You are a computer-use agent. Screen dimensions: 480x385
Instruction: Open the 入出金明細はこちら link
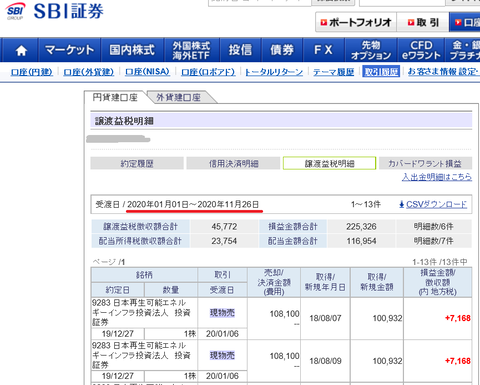[437, 177]
